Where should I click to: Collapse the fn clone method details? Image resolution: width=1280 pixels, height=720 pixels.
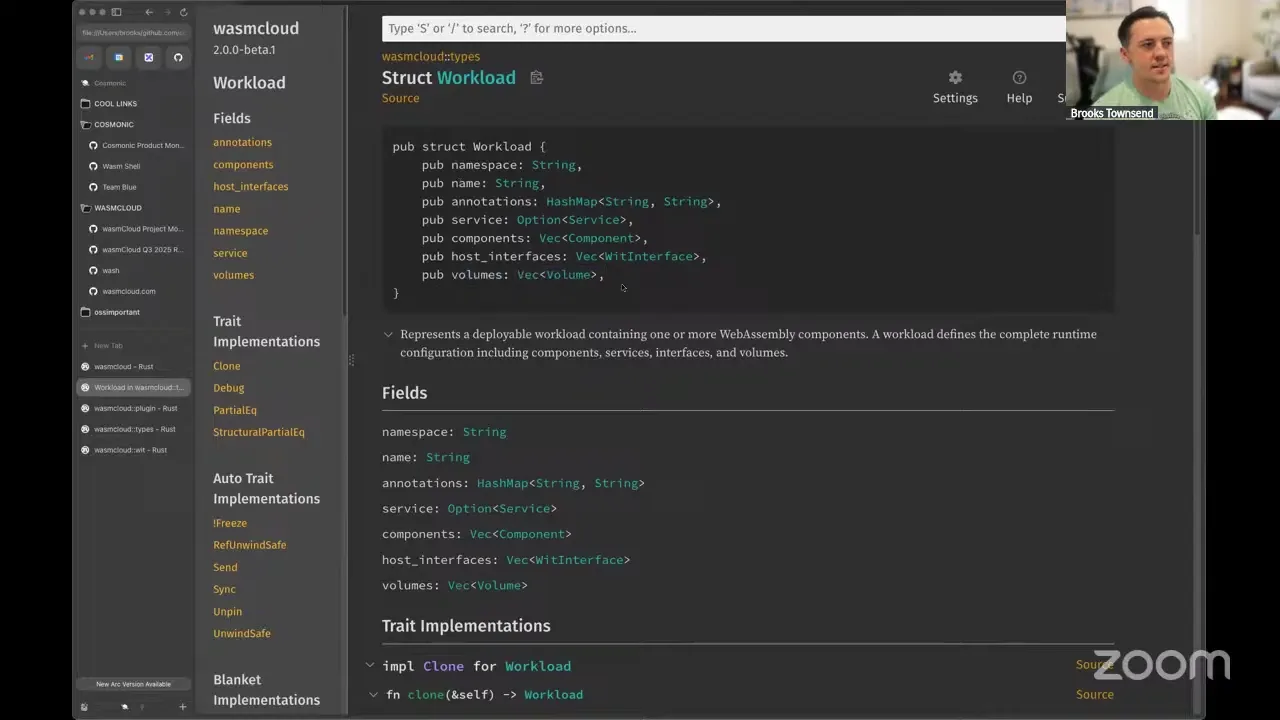click(374, 695)
